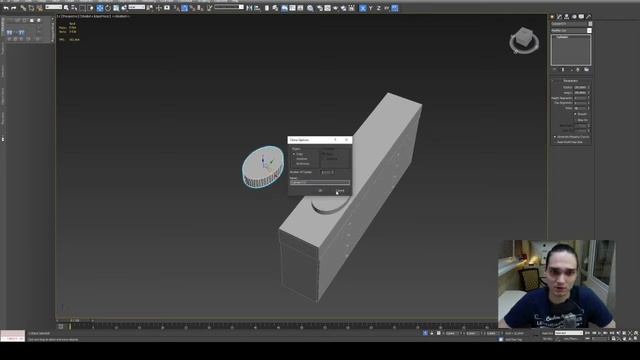Click Cancel in Clone Options dialog
Image resolution: width=640 pixels, height=360 pixels.
pyautogui.click(x=340, y=191)
